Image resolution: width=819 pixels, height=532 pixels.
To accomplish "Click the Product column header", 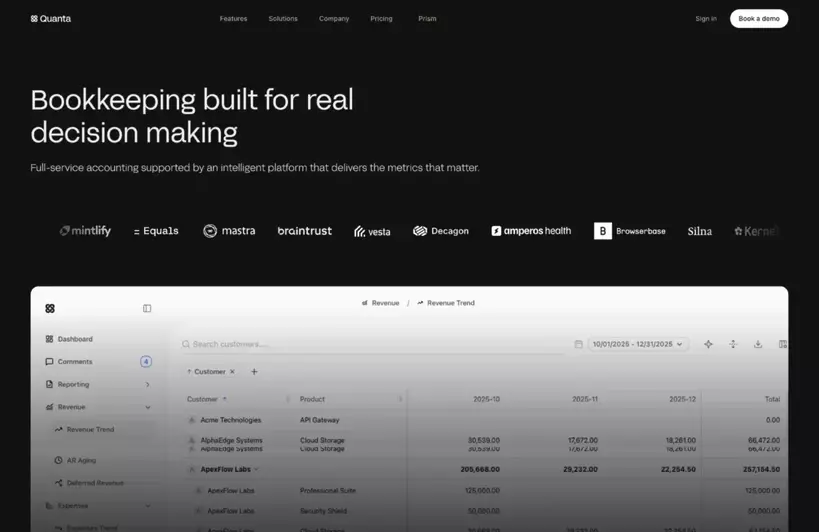I will coord(312,399).
